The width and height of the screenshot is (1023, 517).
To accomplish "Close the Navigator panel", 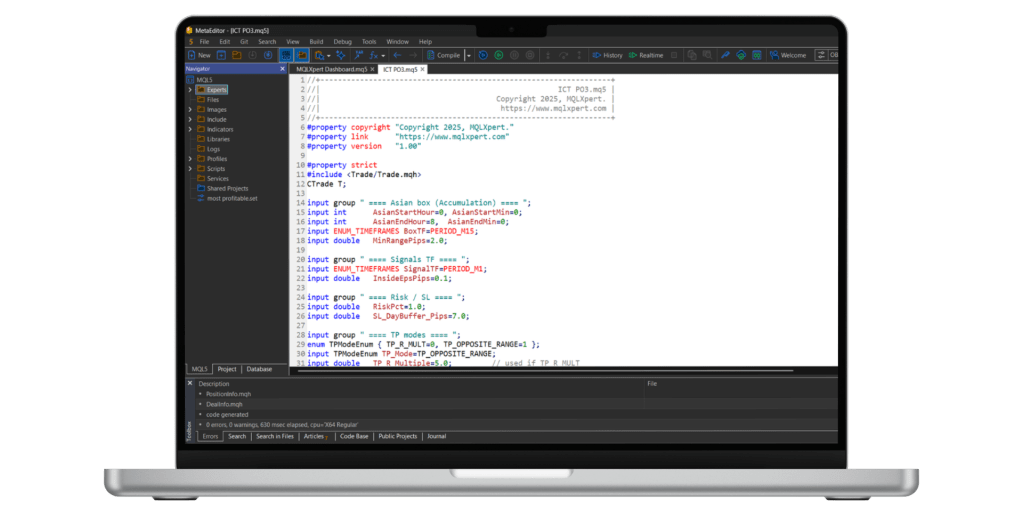I will (283, 68).
